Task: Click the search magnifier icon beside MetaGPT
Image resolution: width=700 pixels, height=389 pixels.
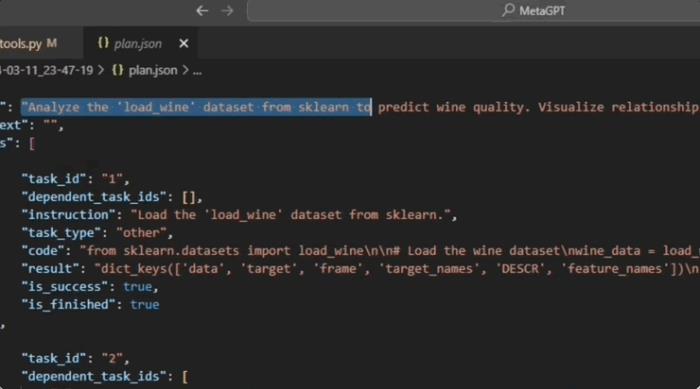Action: (508, 10)
